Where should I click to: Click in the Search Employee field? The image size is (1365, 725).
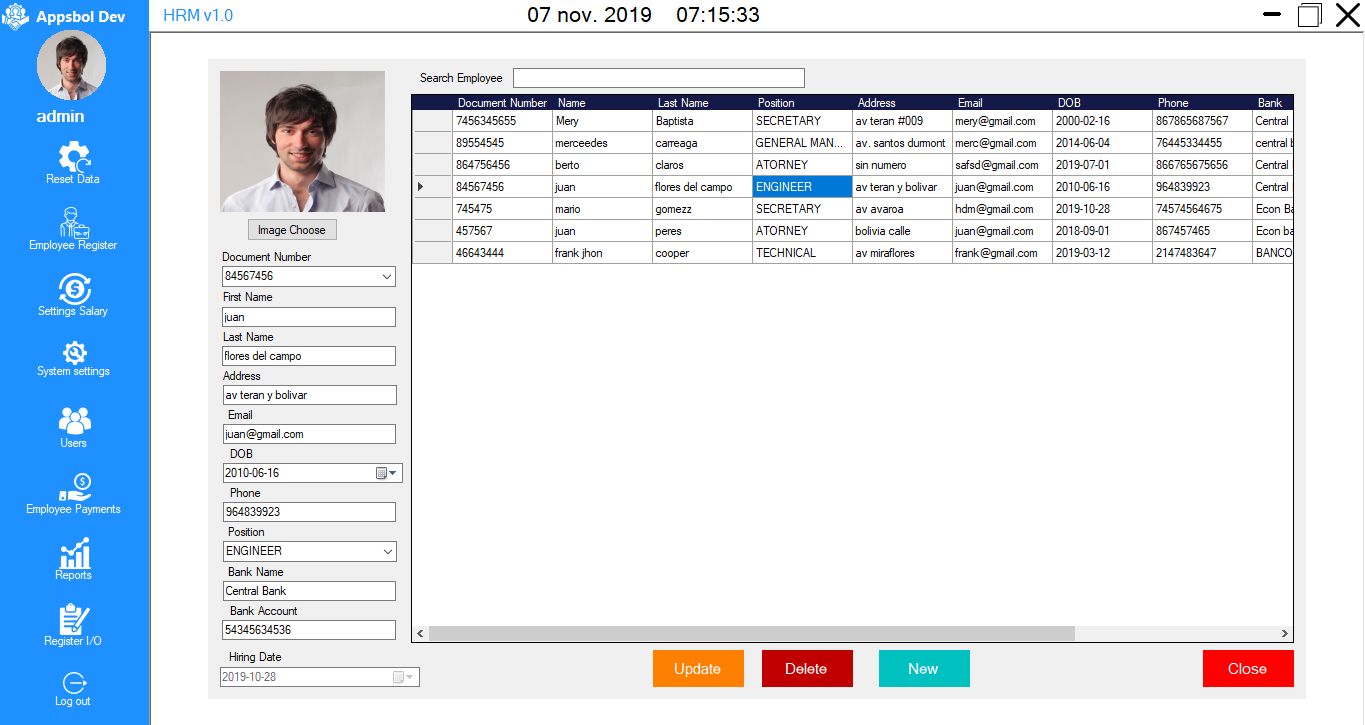pyautogui.click(x=658, y=78)
